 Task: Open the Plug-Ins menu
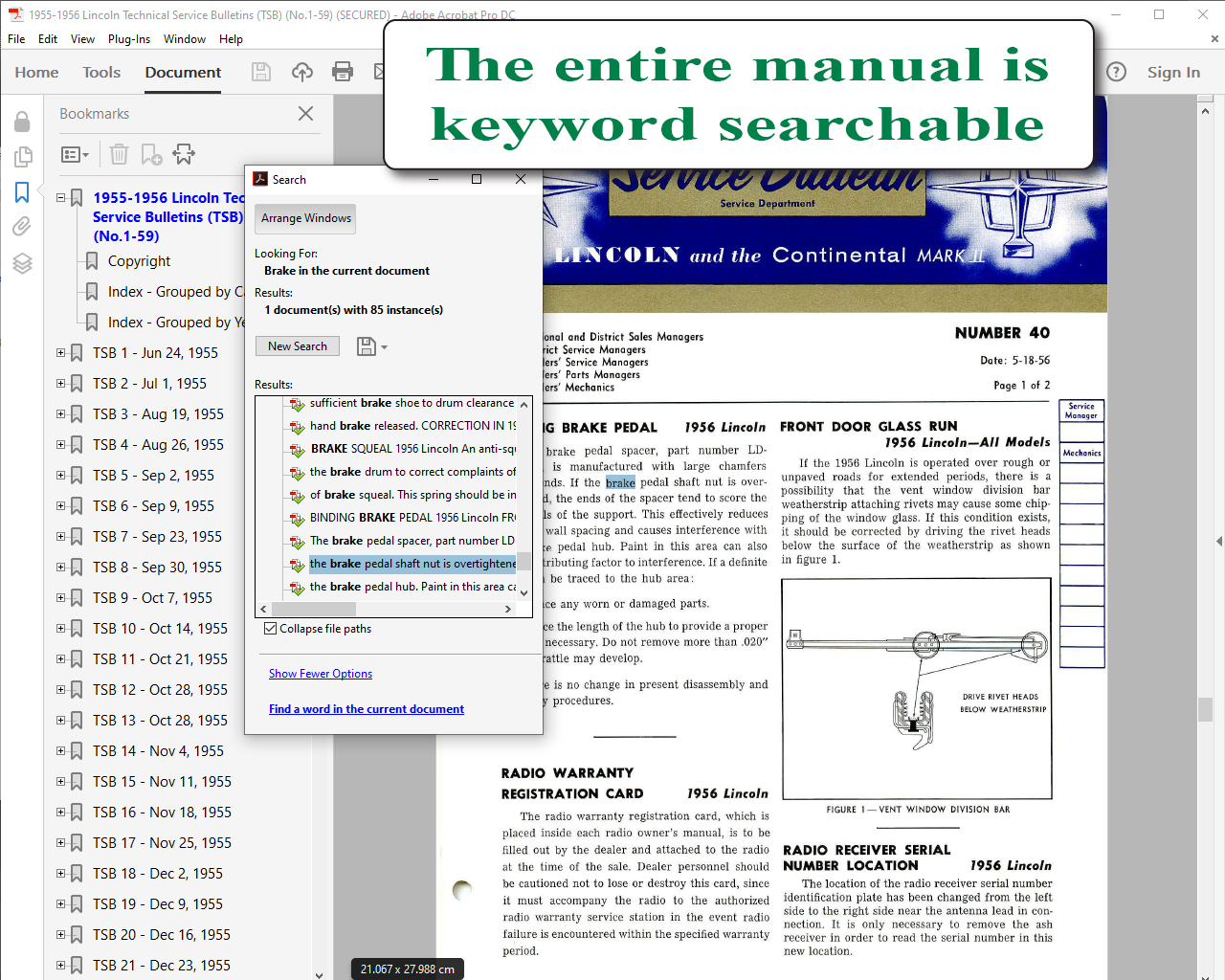129,39
